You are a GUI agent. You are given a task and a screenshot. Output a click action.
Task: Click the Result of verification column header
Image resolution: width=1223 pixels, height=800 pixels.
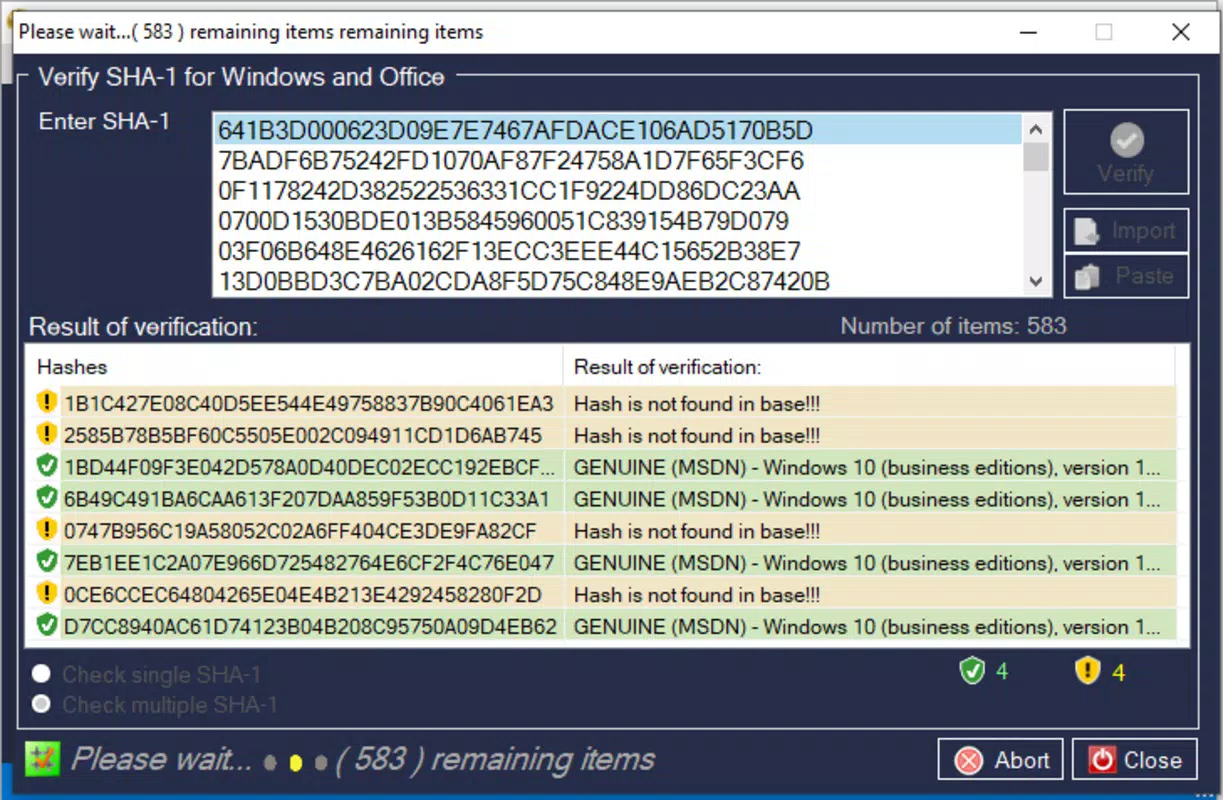click(x=869, y=367)
